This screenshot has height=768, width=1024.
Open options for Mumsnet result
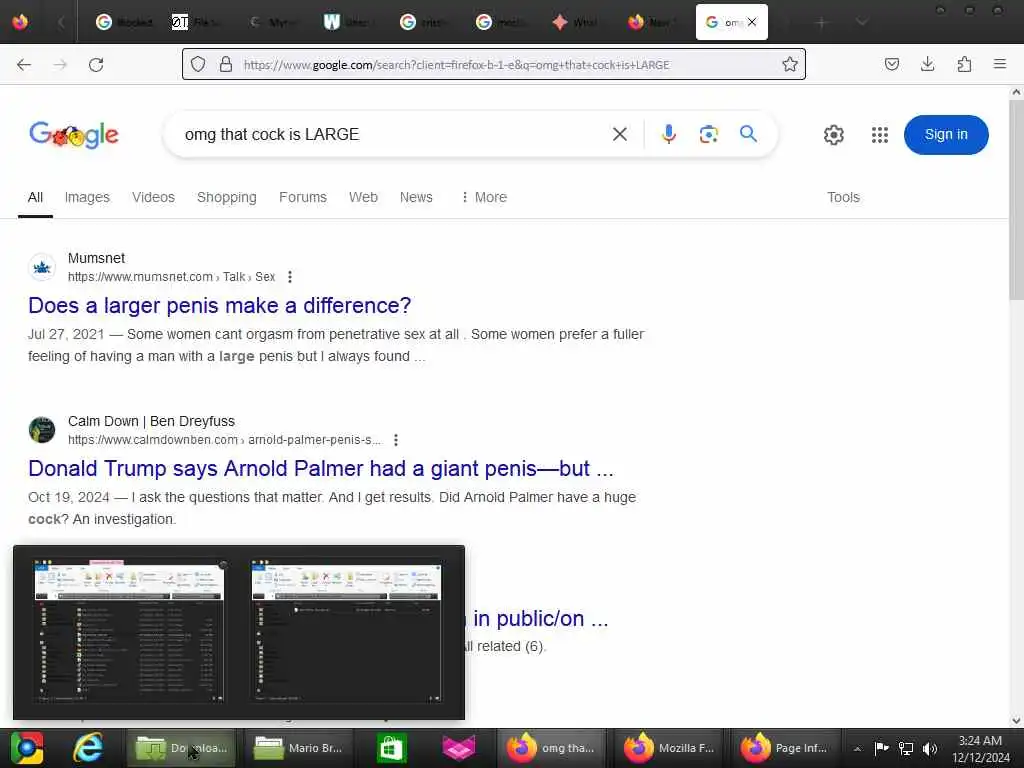[x=290, y=277]
